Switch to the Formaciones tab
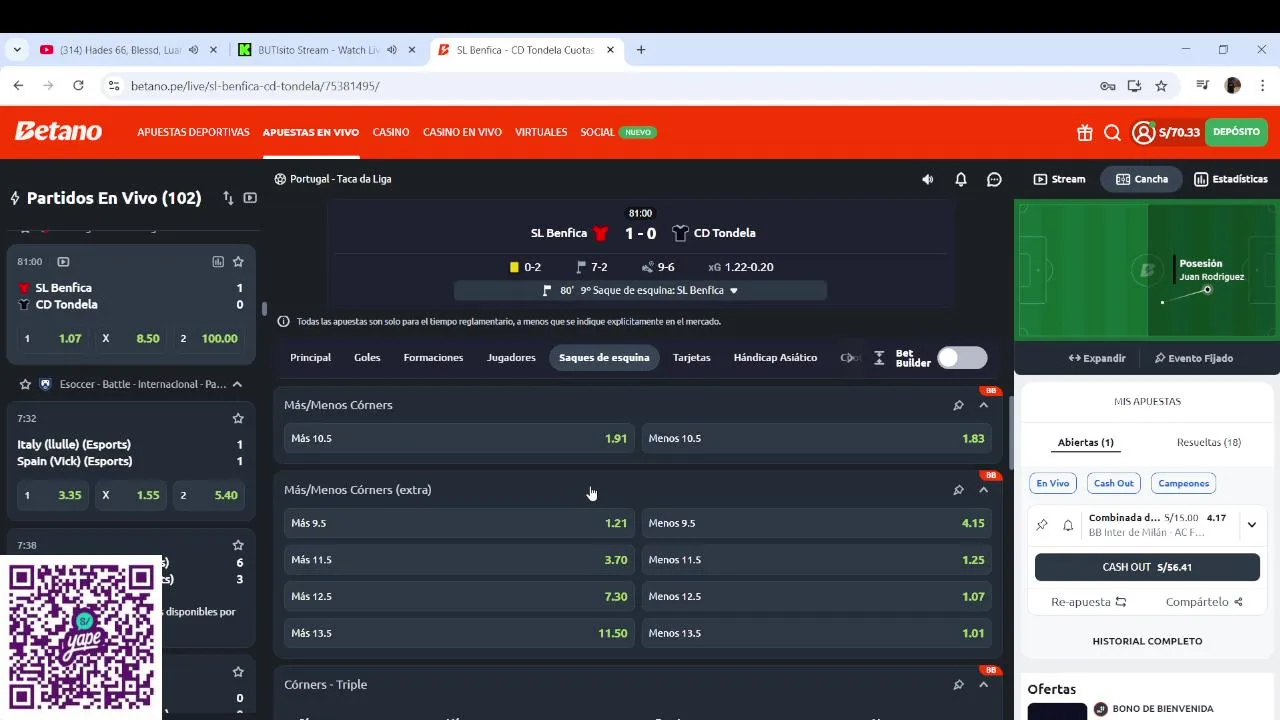1280x720 pixels. [x=433, y=358]
